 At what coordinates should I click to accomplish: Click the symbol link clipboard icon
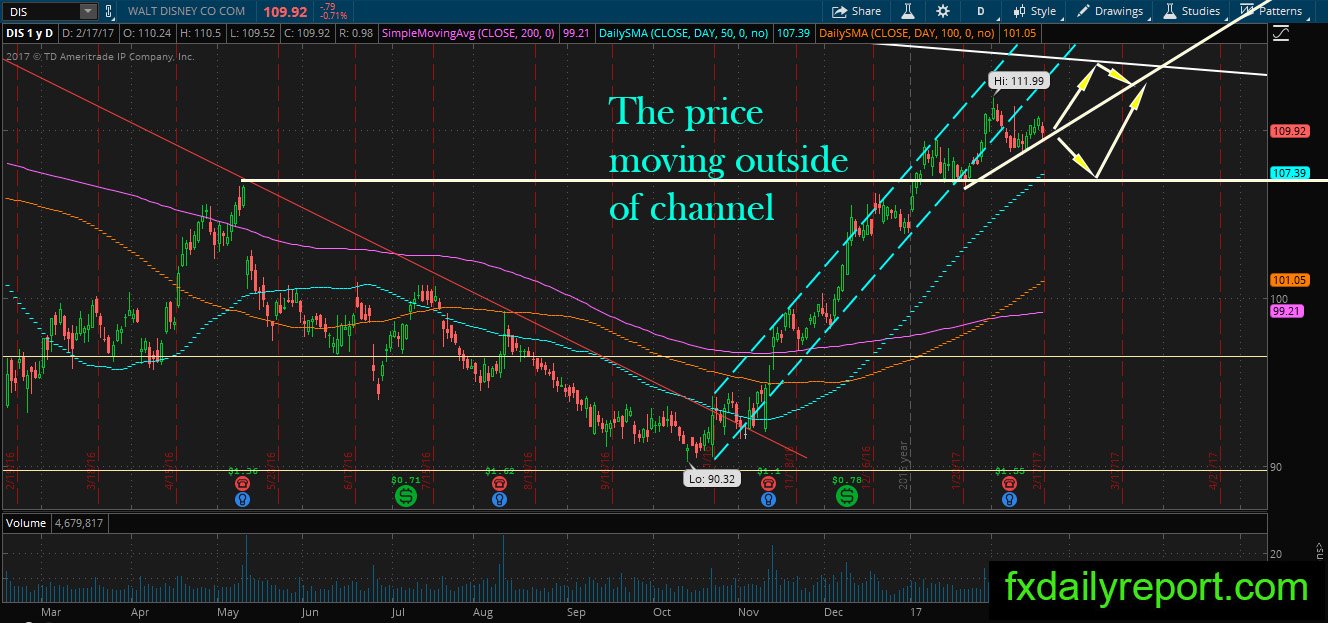pos(110,11)
